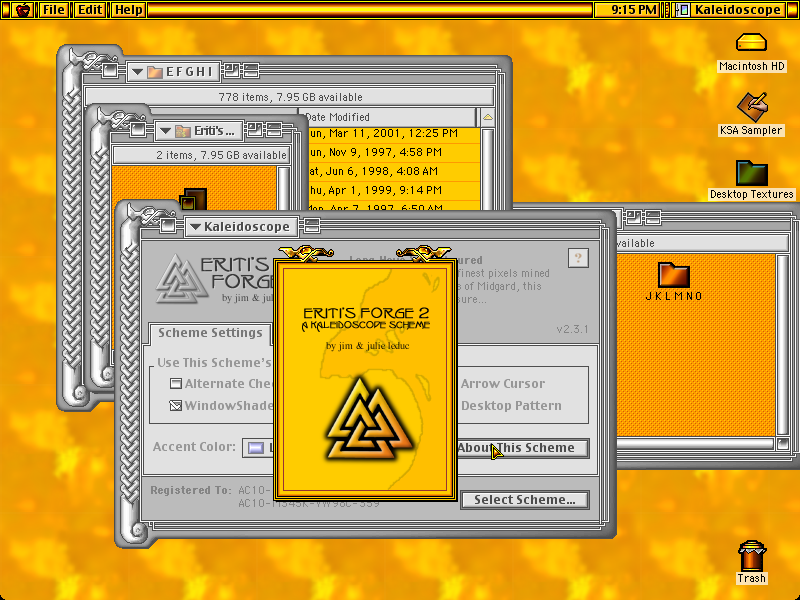
Task: Select the row dated Mar 11, 2001, 12:25 PM
Action: [393, 134]
